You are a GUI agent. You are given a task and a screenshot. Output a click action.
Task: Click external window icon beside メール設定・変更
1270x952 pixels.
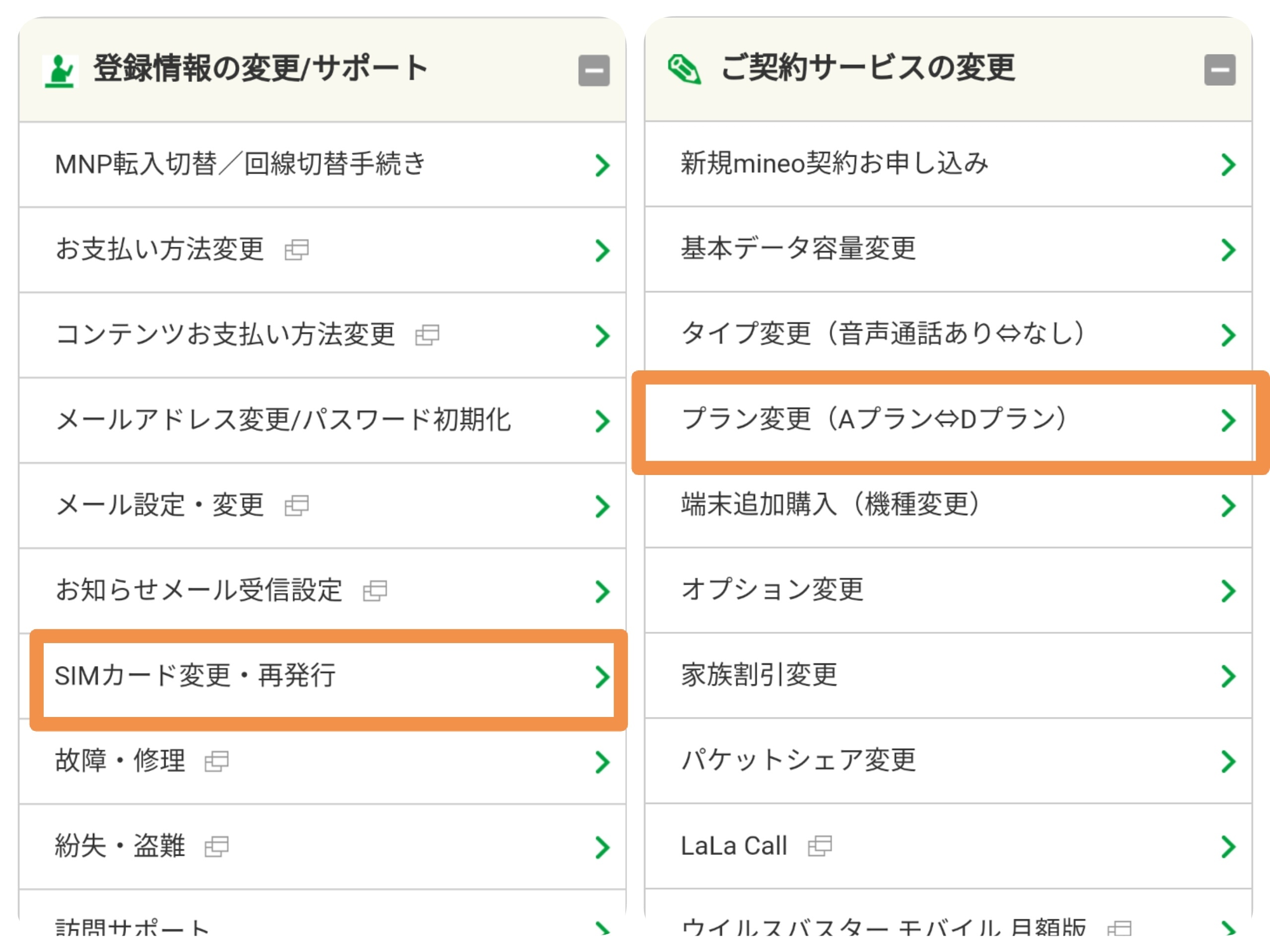[x=297, y=506]
